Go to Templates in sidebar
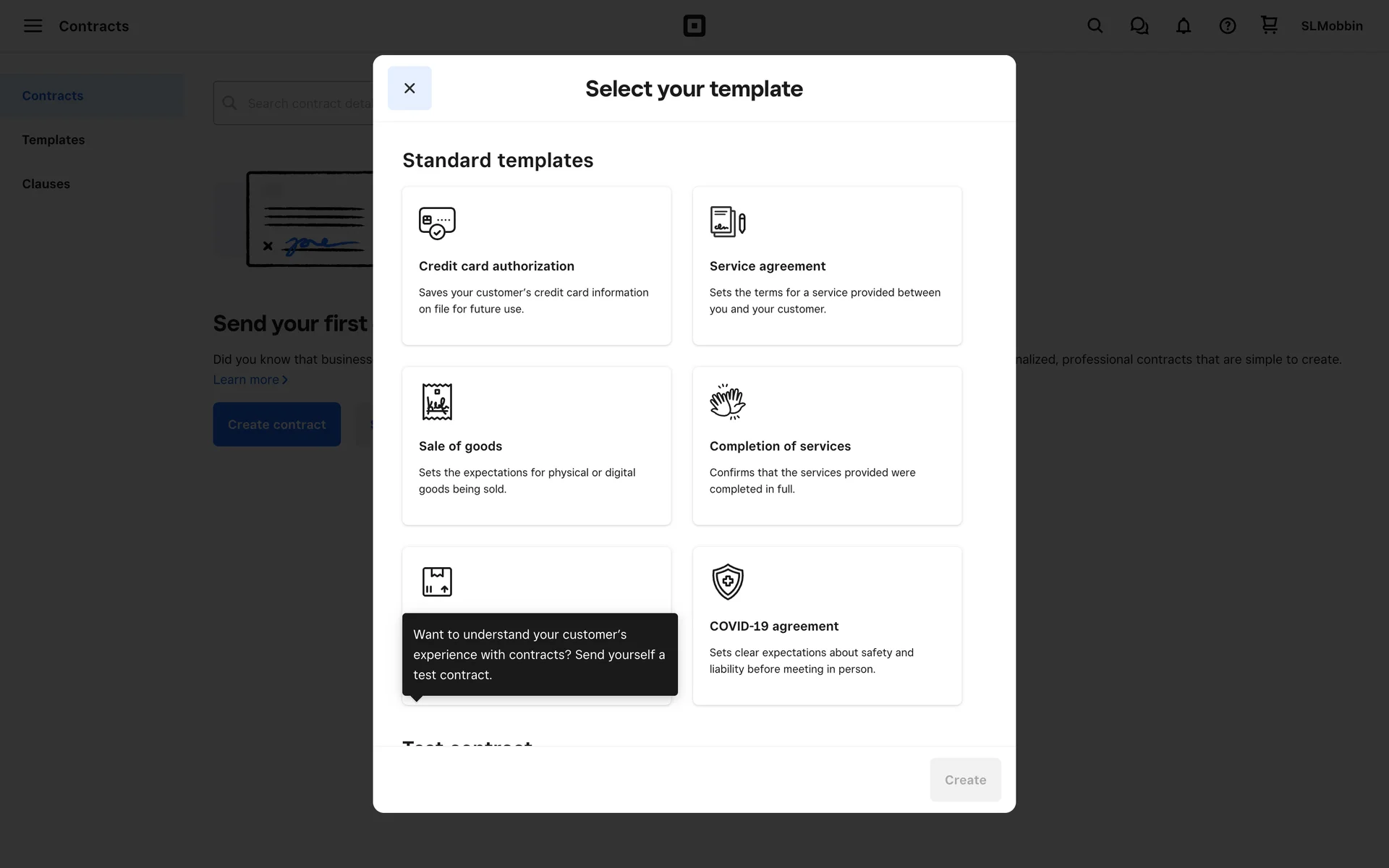The image size is (1389, 868). click(54, 140)
